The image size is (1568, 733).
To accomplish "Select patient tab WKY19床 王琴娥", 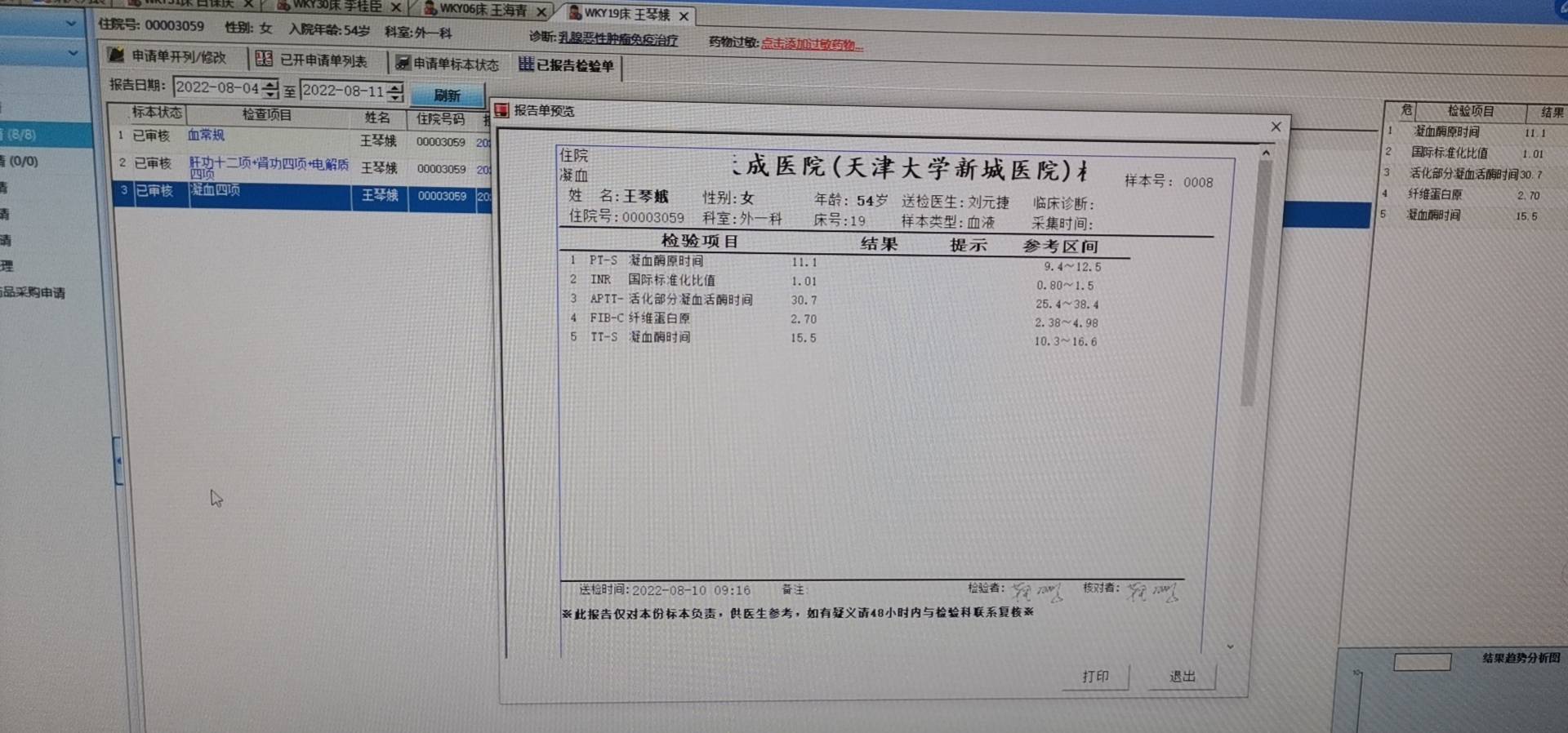I will coord(627,14).
